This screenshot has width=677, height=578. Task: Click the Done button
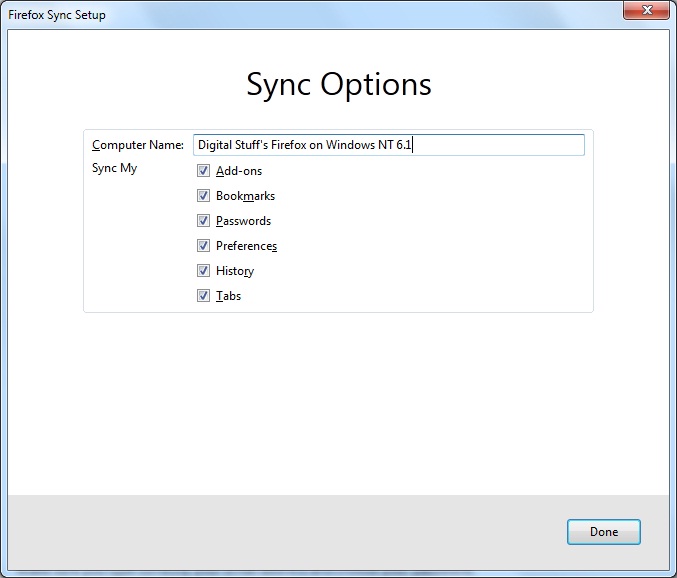point(604,532)
